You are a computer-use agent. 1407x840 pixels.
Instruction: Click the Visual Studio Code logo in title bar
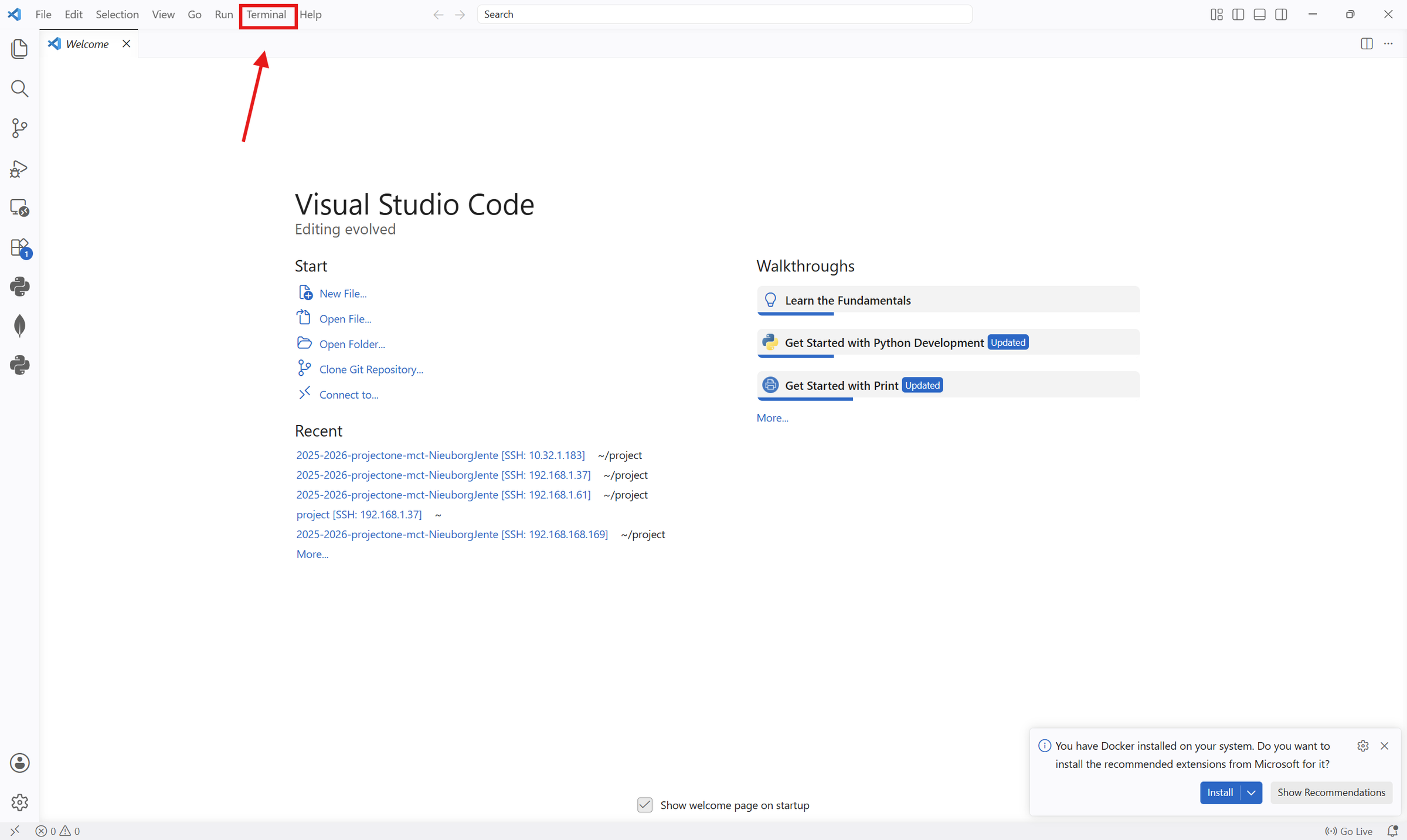(x=15, y=15)
